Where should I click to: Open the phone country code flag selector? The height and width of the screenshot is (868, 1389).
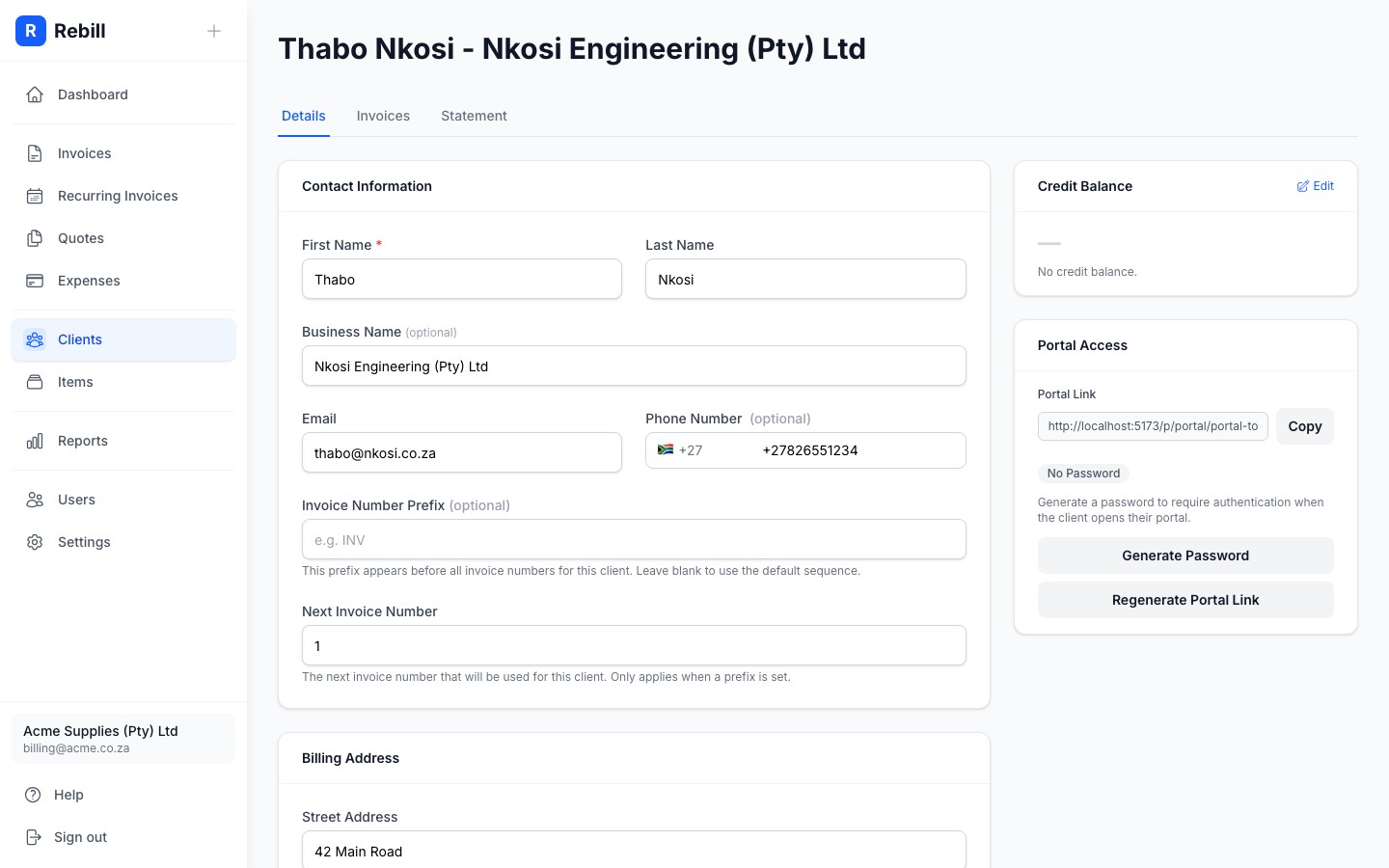(679, 450)
